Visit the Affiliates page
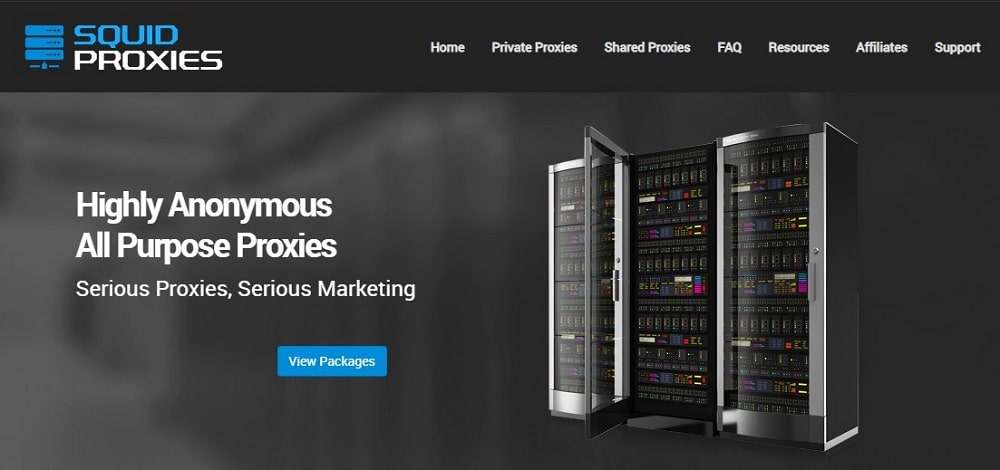The height and width of the screenshot is (470, 1000). [881, 47]
